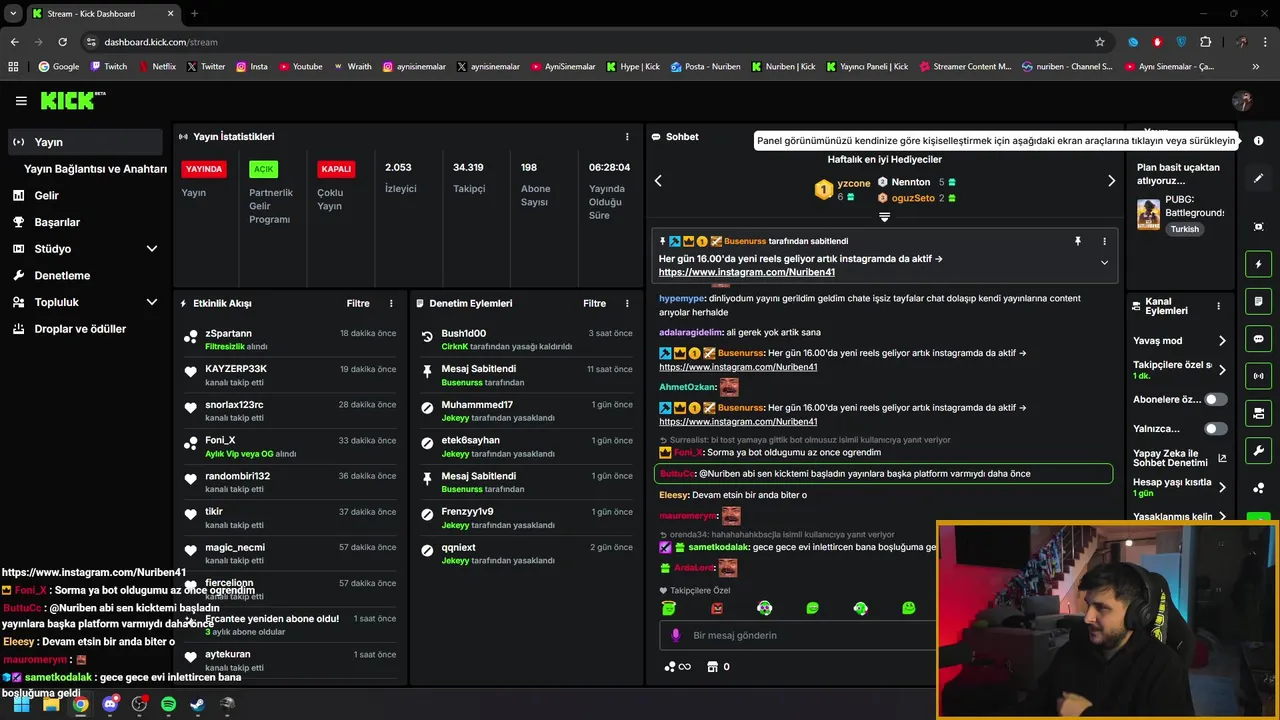
Task: Click the pin icon on the pinned message
Action: 1077,241
